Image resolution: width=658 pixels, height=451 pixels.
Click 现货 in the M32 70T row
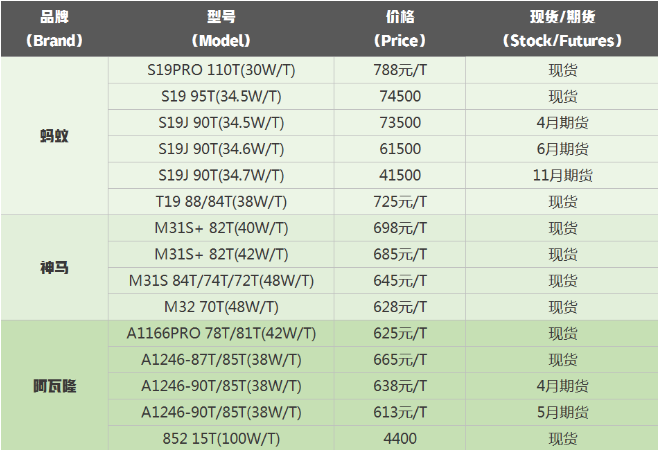coord(562,307)
